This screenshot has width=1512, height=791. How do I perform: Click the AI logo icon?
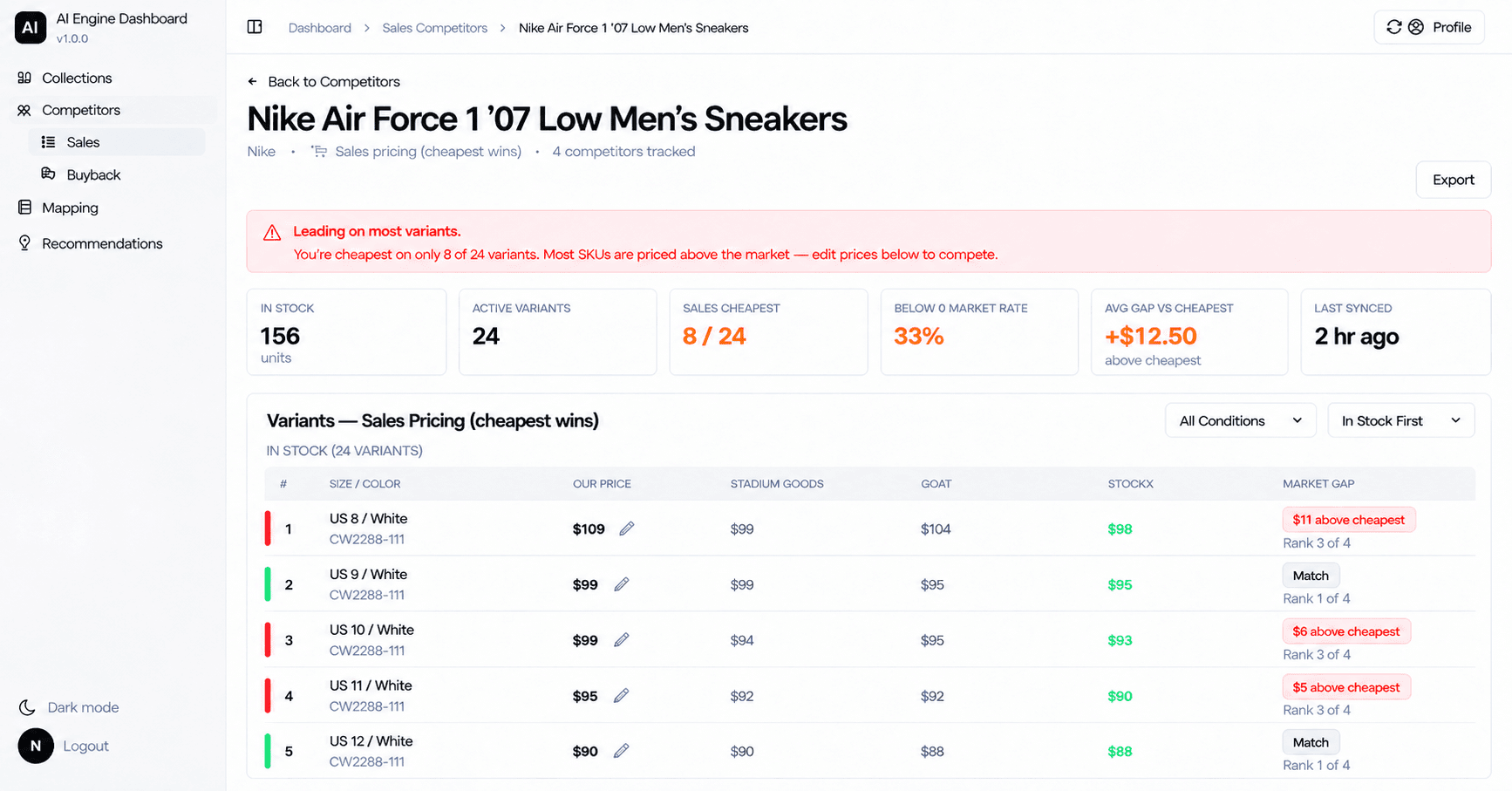[31, 28]
